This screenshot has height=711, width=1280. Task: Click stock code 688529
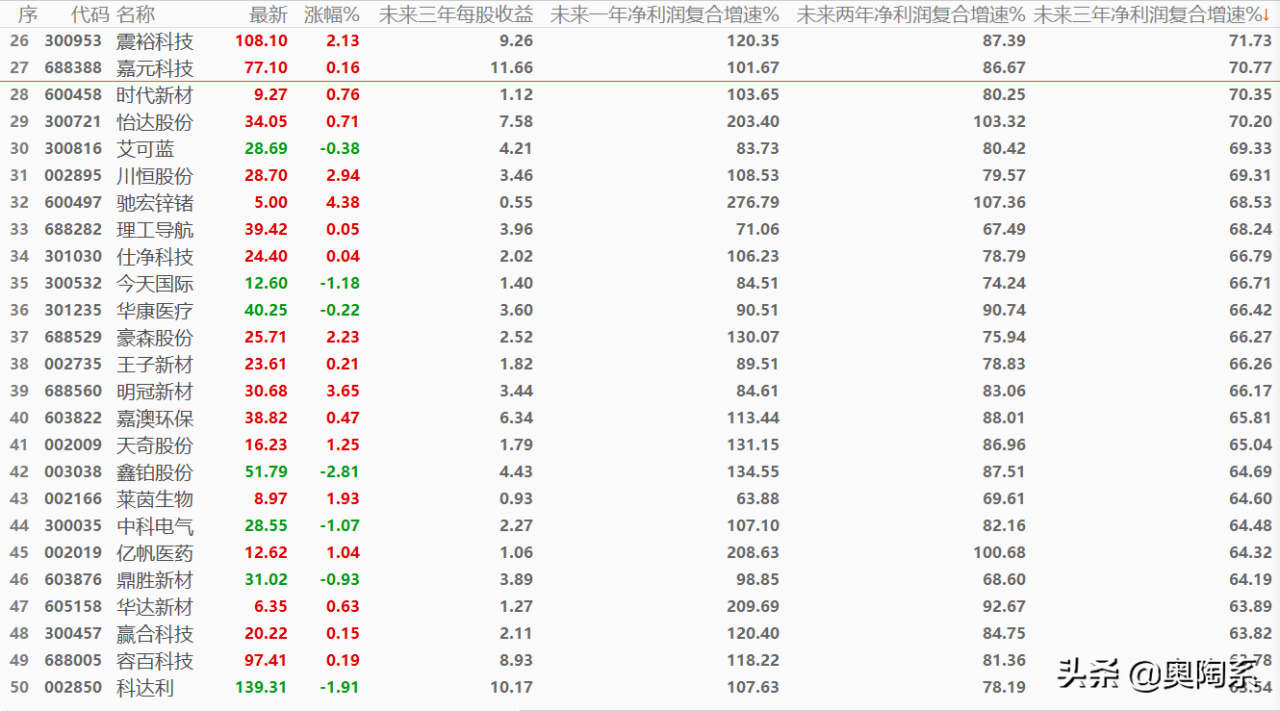click(73, 338)
